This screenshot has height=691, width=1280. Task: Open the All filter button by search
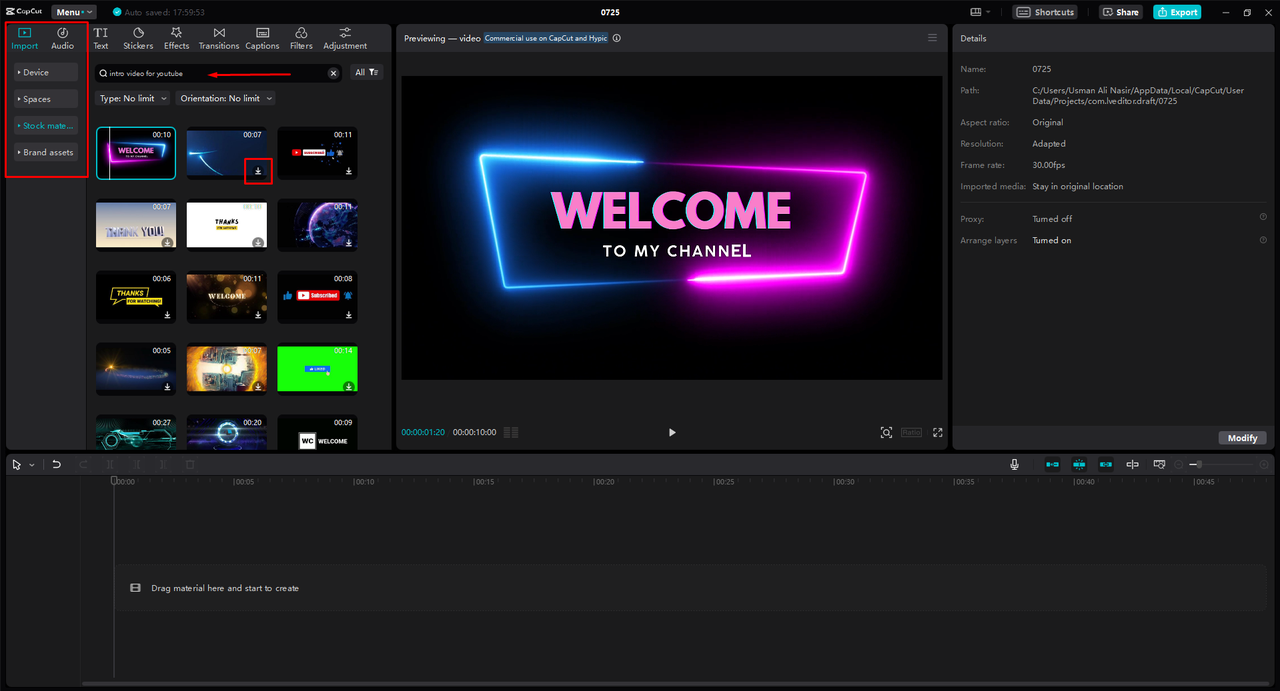point(367,73)
